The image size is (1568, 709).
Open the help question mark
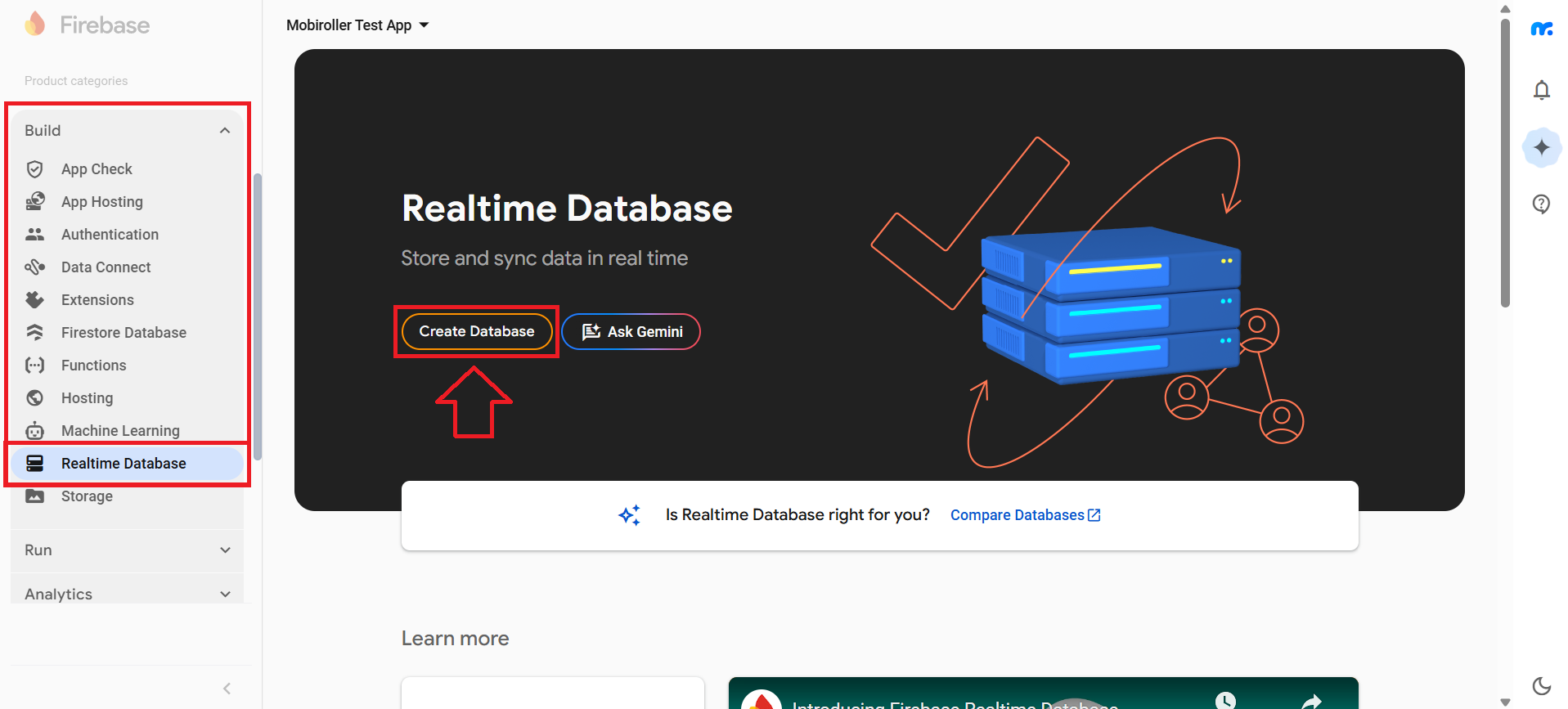pos(1541,204)
